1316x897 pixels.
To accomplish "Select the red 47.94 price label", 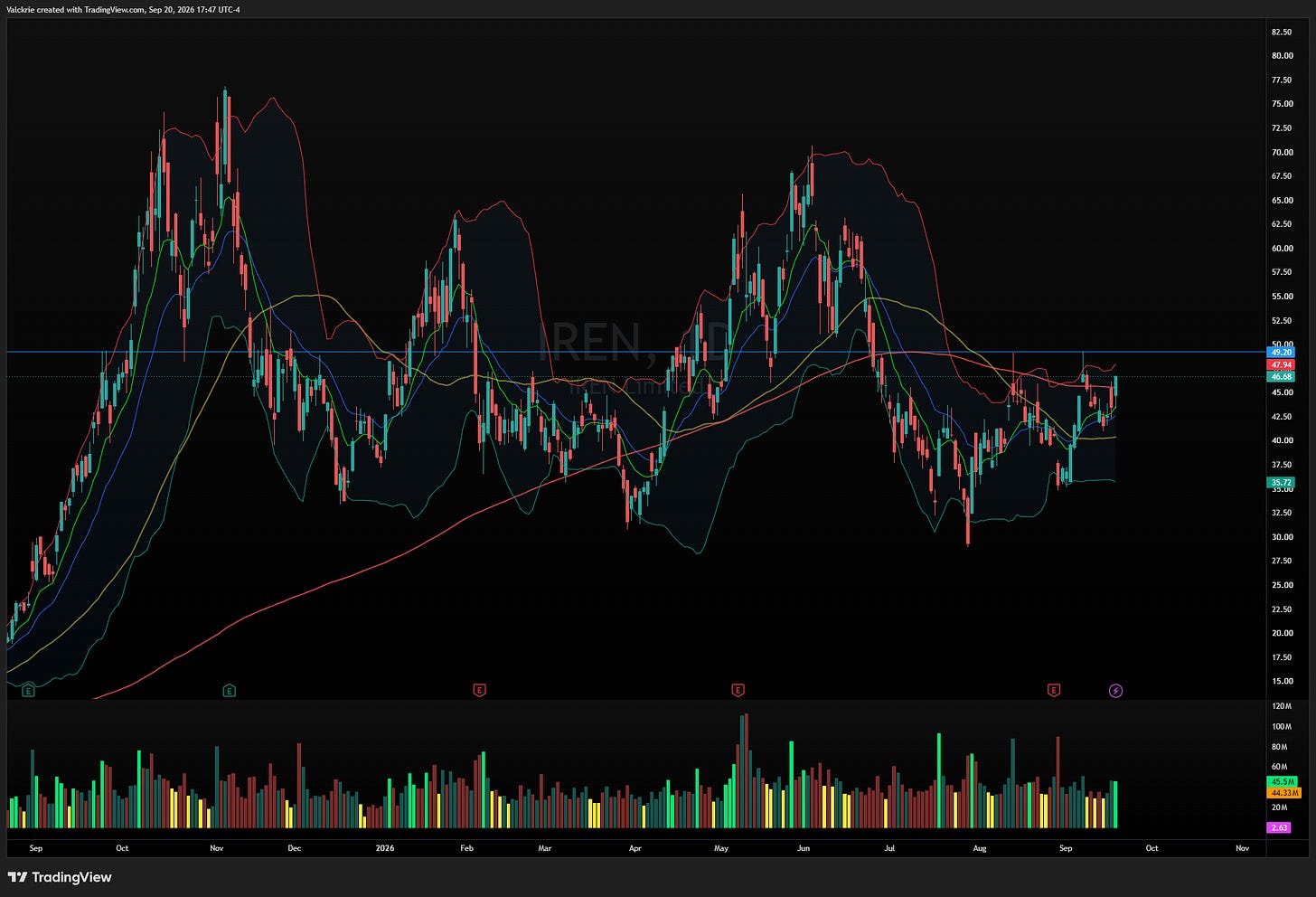I will pos(1282,364).
